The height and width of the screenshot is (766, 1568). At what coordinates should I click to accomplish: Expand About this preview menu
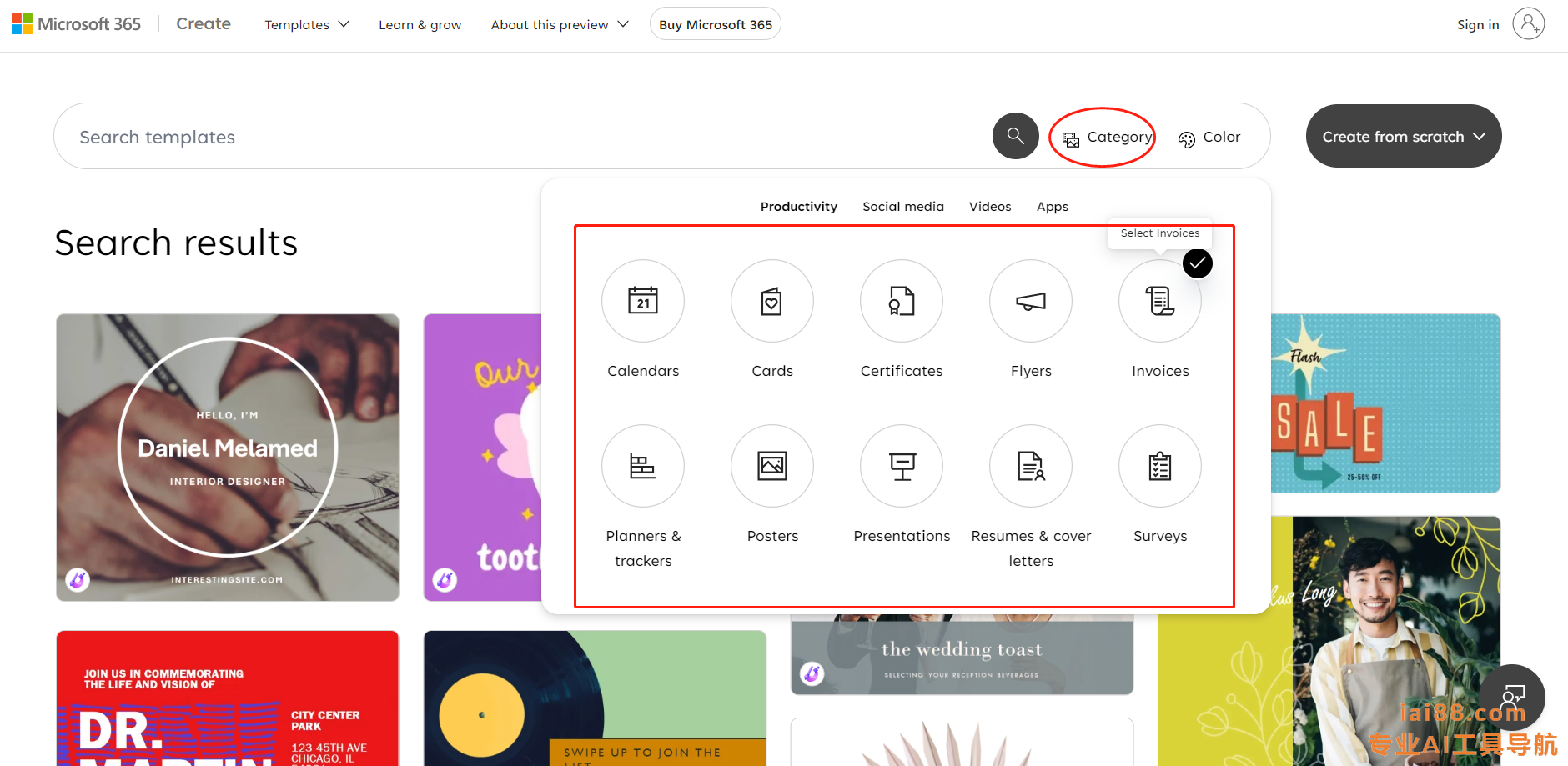(560, 25)
